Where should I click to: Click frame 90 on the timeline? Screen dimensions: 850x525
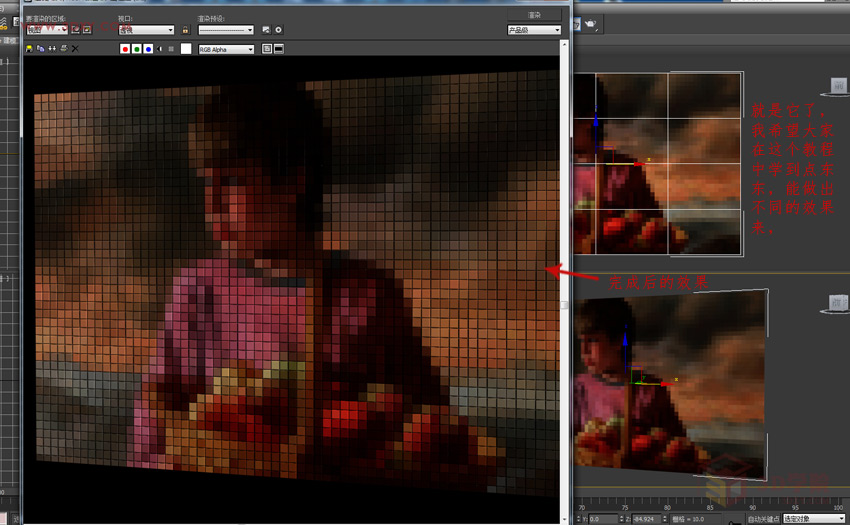point(752,508)
